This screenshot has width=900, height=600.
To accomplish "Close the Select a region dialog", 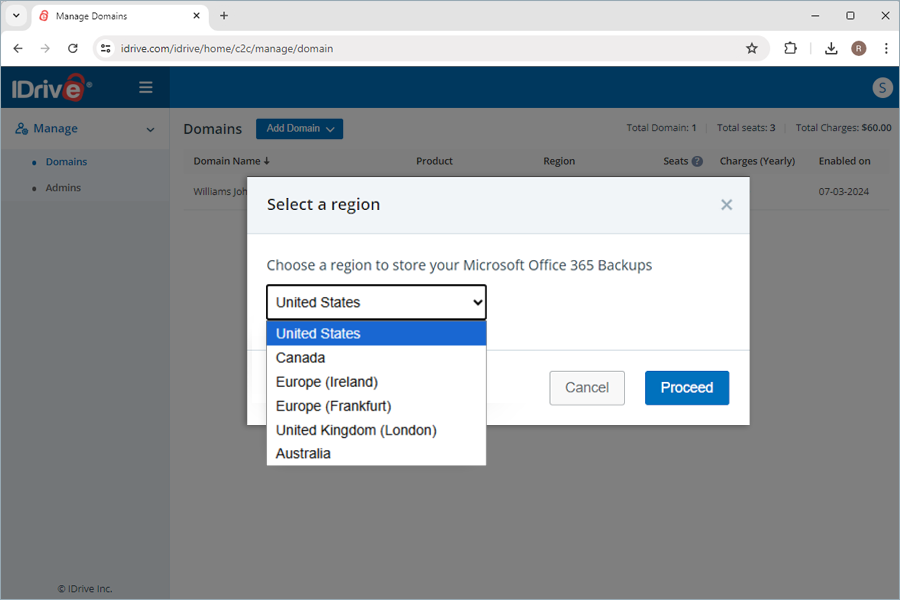I will pyautogui.click(x=727, y=205).
